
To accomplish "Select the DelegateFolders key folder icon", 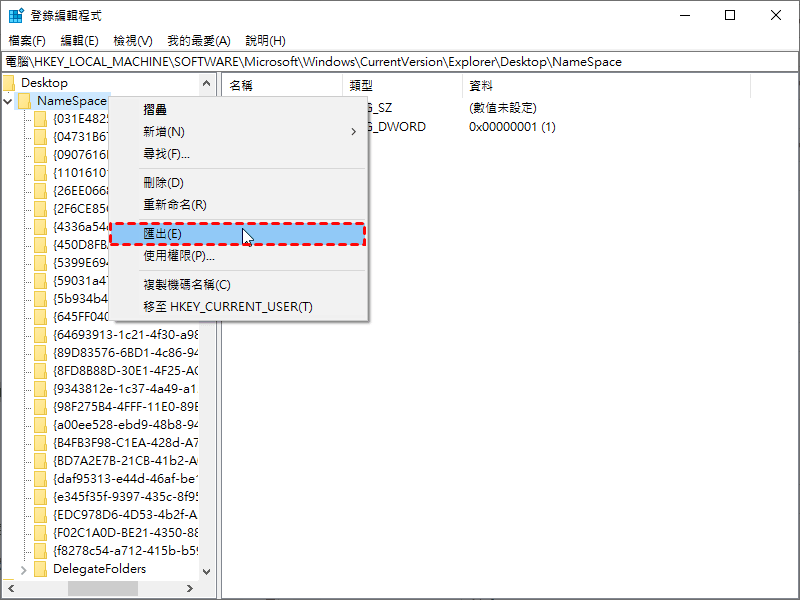I will [40, 569].
